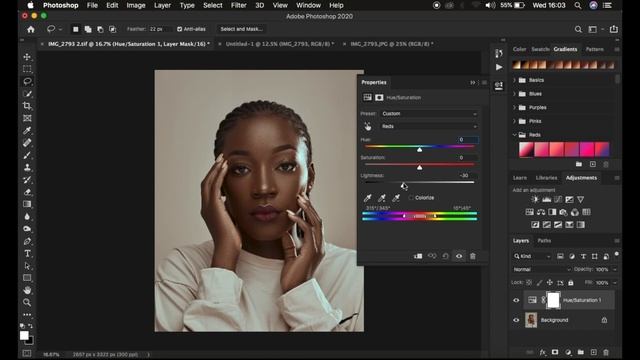Click the on-image adjustment hand tool
Viewport: 640px width, 360px height.
[x=368, y=127]
